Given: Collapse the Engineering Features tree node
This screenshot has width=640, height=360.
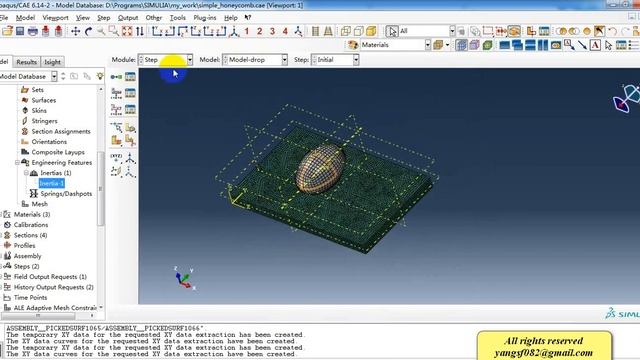Looking at the screenshot, I should (17, 162).
